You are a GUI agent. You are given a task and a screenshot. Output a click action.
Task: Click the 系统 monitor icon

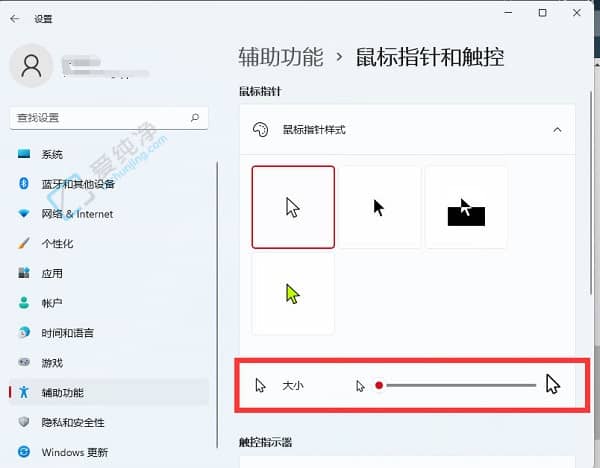point(24,154)
